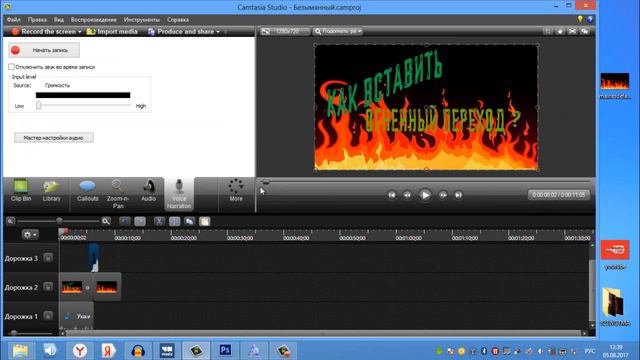Image resolution: width=640 pixels, height=360 pixels.
Task: Click the step backward button
Action: 407,195
